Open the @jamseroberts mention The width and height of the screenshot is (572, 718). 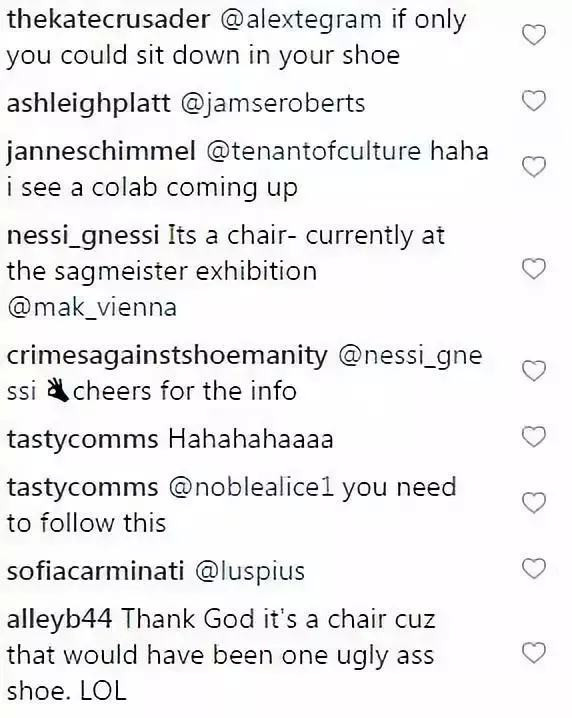coord(273,103)
